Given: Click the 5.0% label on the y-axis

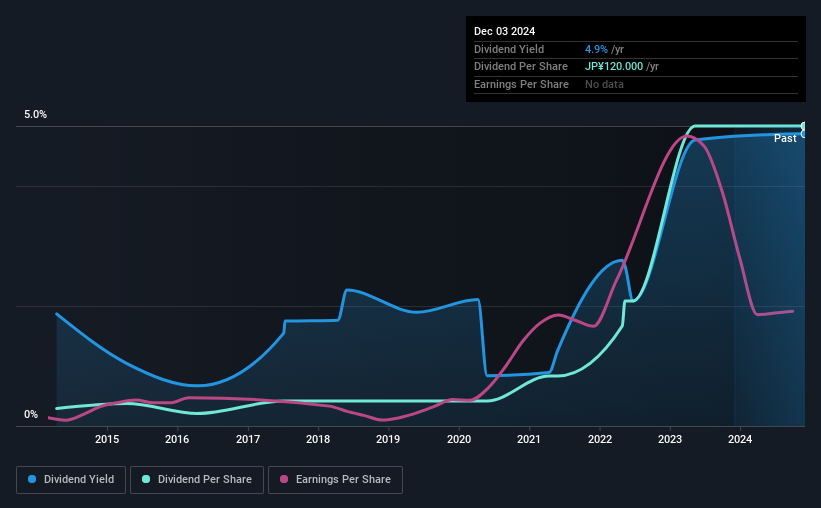Looking at the screenshot, I should click(35, 114).
